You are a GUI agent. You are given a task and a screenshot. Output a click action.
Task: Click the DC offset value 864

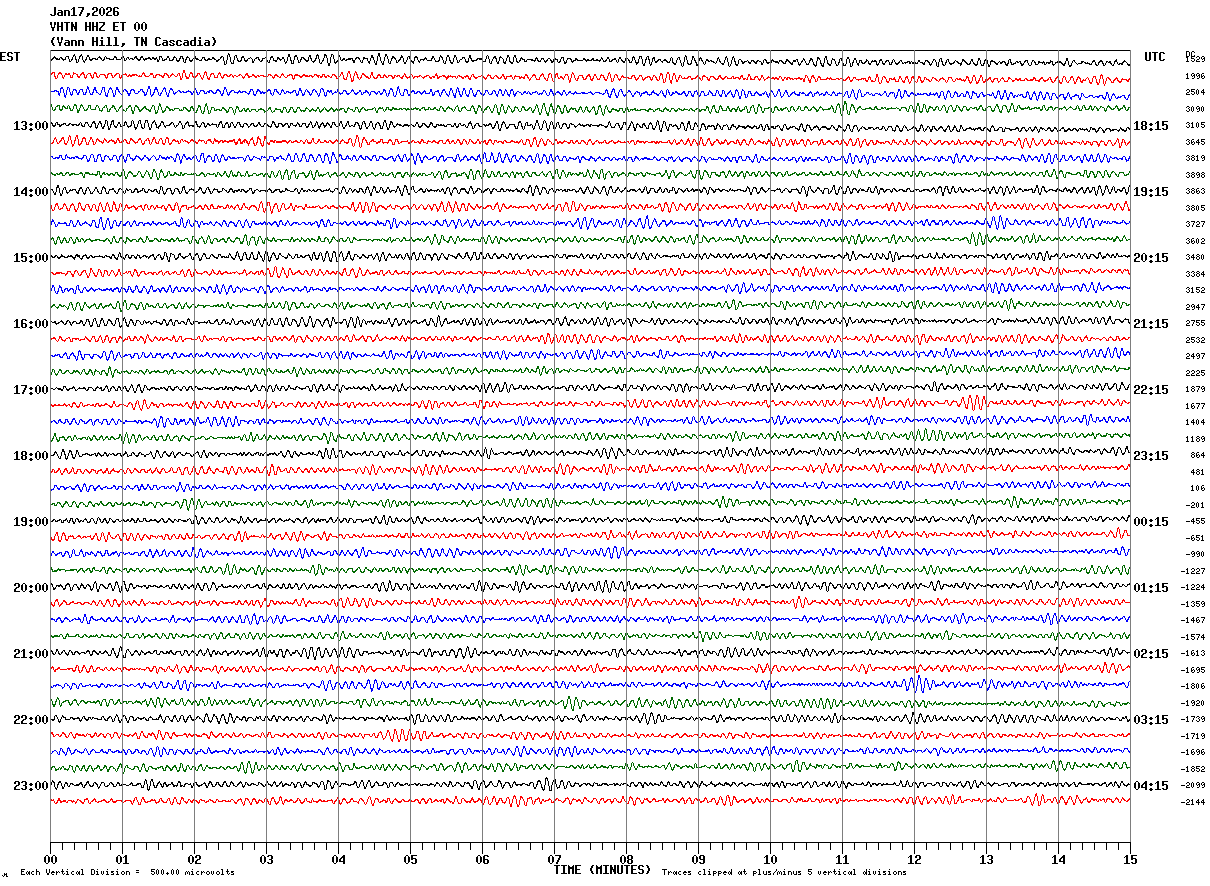pyautogui.click(x=1197, y=456)
